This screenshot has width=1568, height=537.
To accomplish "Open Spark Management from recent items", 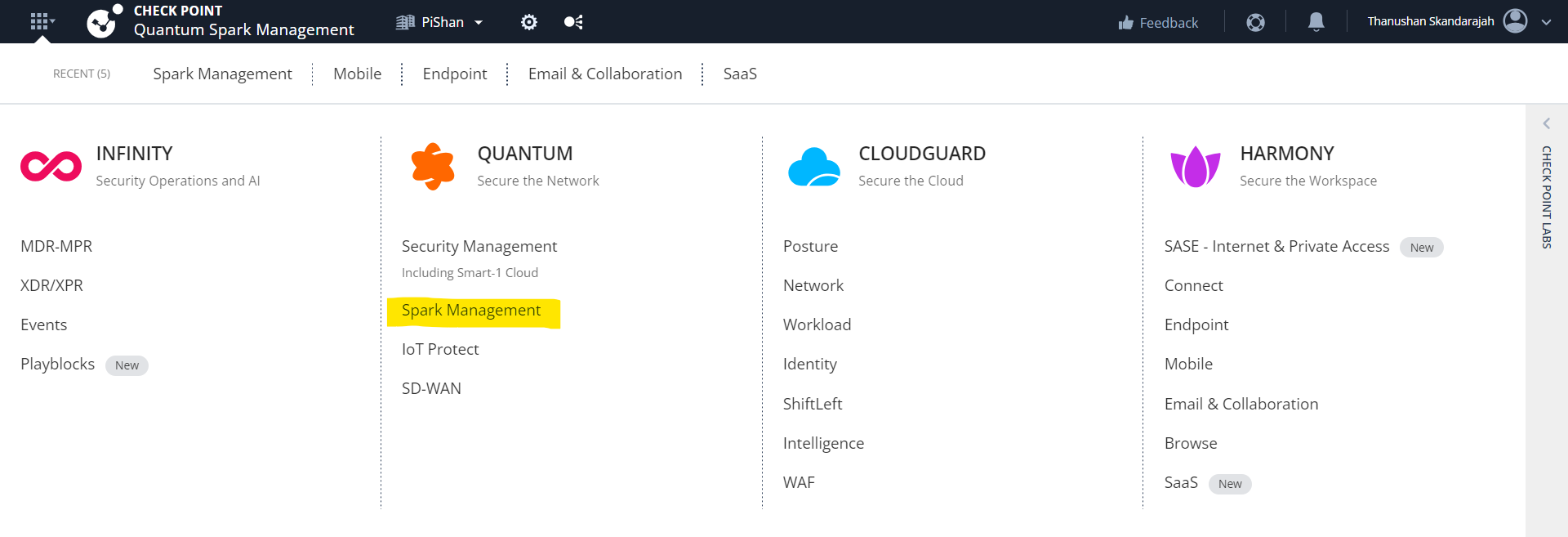I will pos(222,74).
